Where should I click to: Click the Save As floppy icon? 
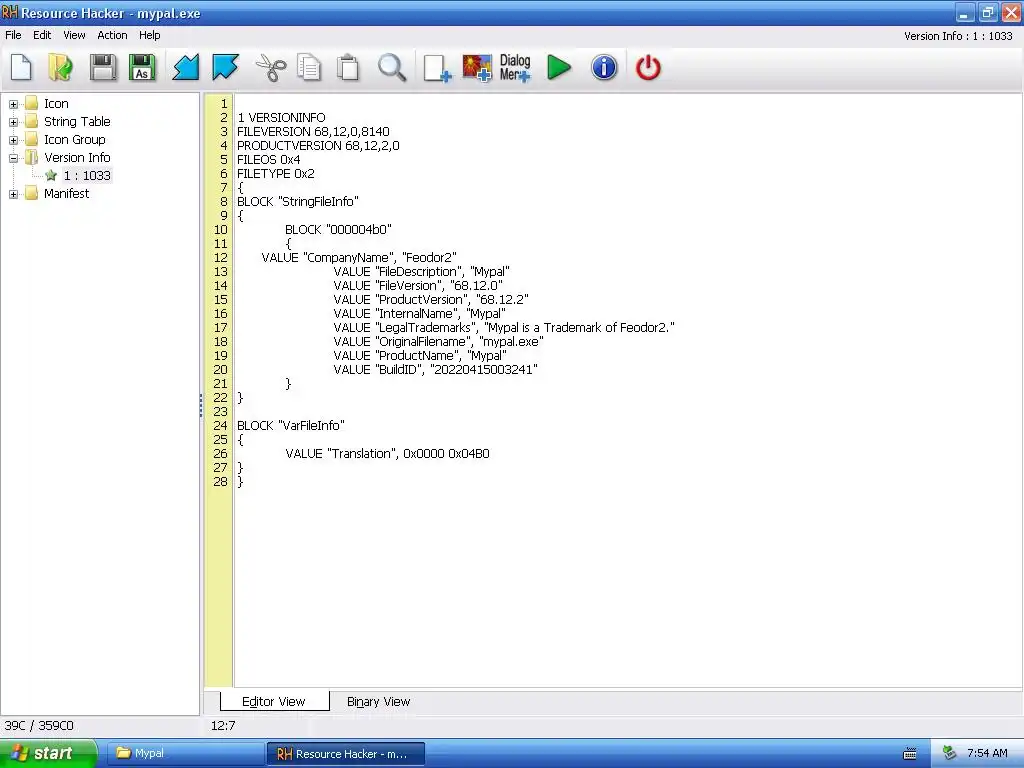point(142,67)
